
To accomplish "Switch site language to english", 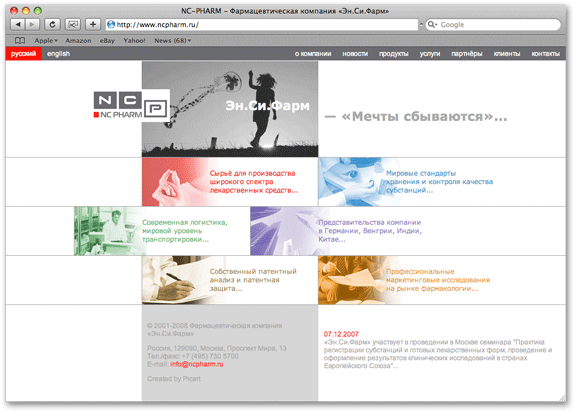I will pyautogui.click(x=58, y=54).
